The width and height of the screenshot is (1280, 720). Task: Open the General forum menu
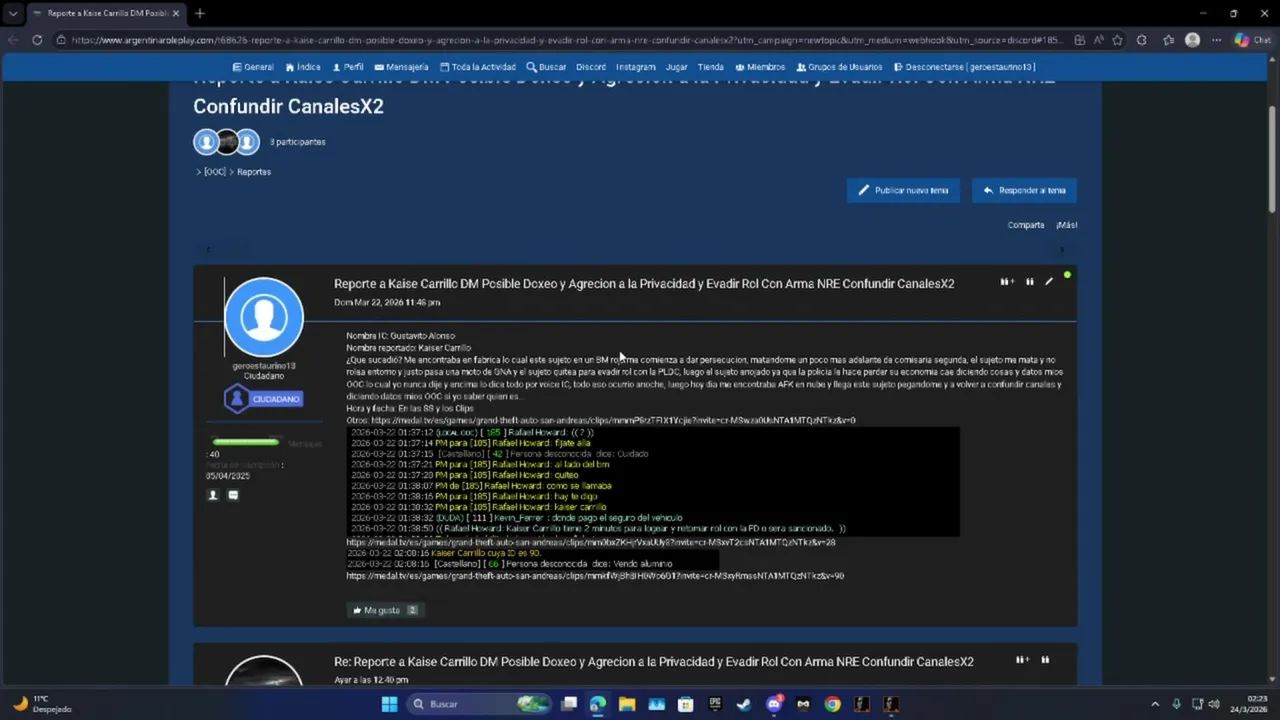[x=253, y=67]
